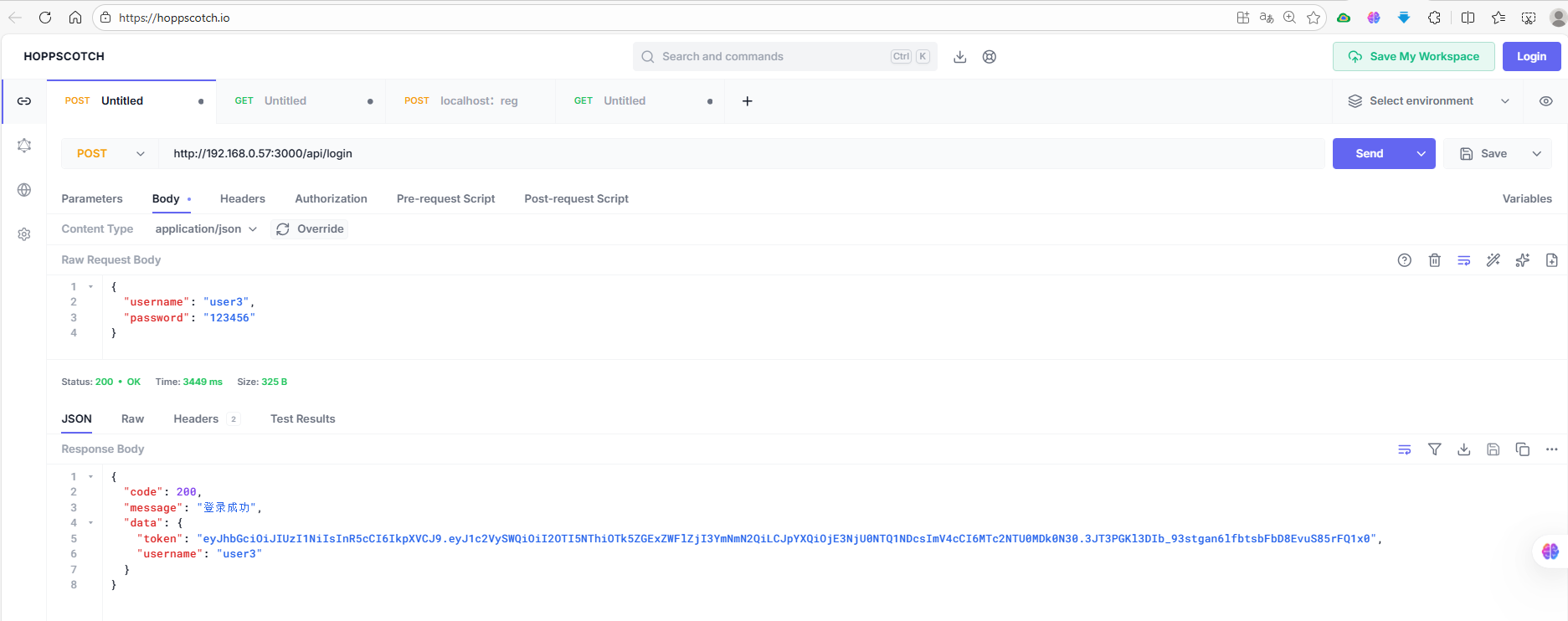Image resolution: width=1568 pixels, height=621 pixels.
Task: Select the response JSON tab
Action: click(77, 419)
